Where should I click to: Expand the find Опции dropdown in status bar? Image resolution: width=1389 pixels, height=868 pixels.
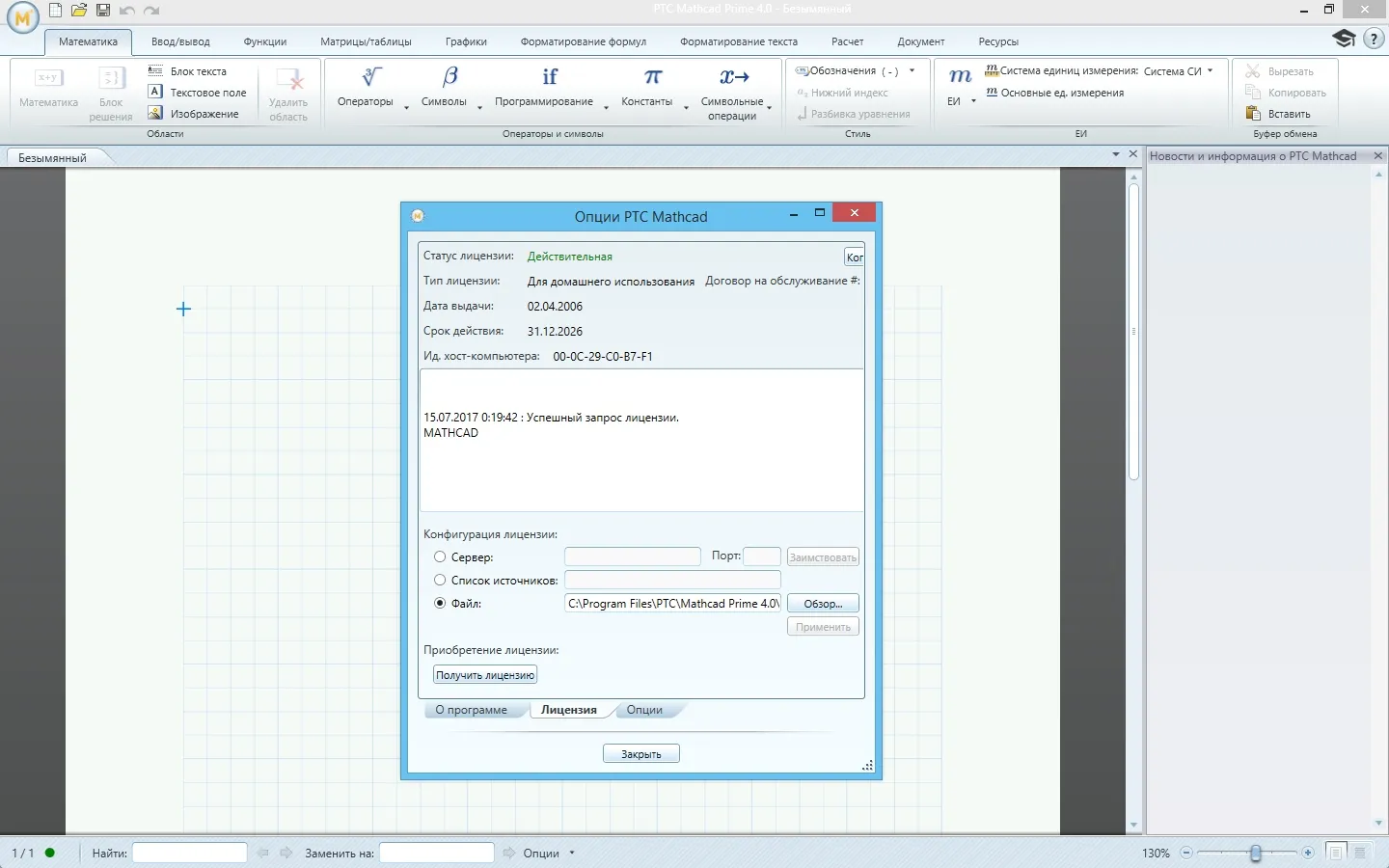572,854
